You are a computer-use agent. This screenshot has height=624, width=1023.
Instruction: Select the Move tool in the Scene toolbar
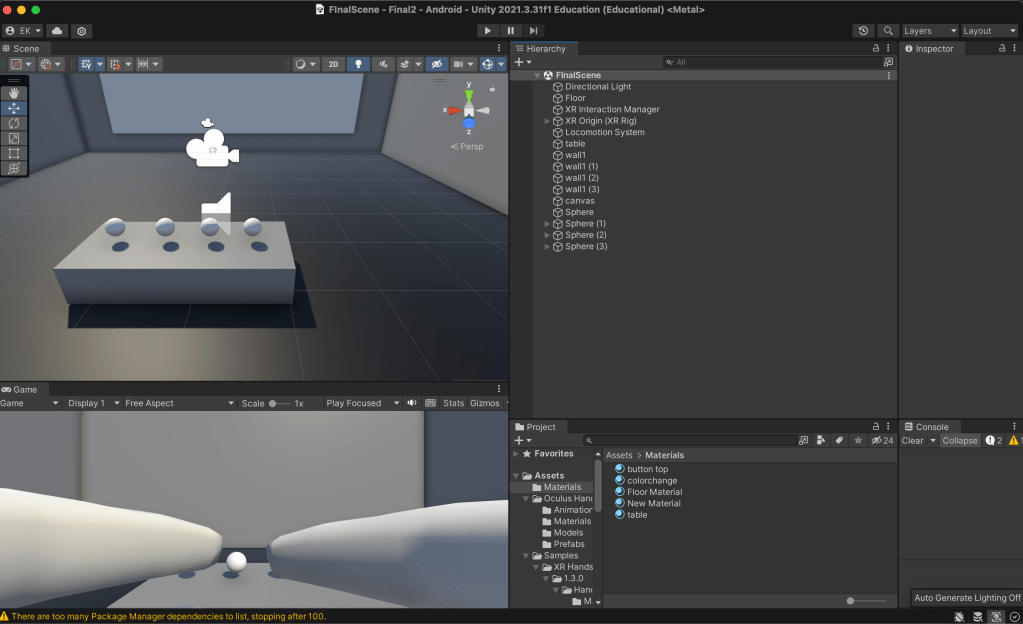13,108
